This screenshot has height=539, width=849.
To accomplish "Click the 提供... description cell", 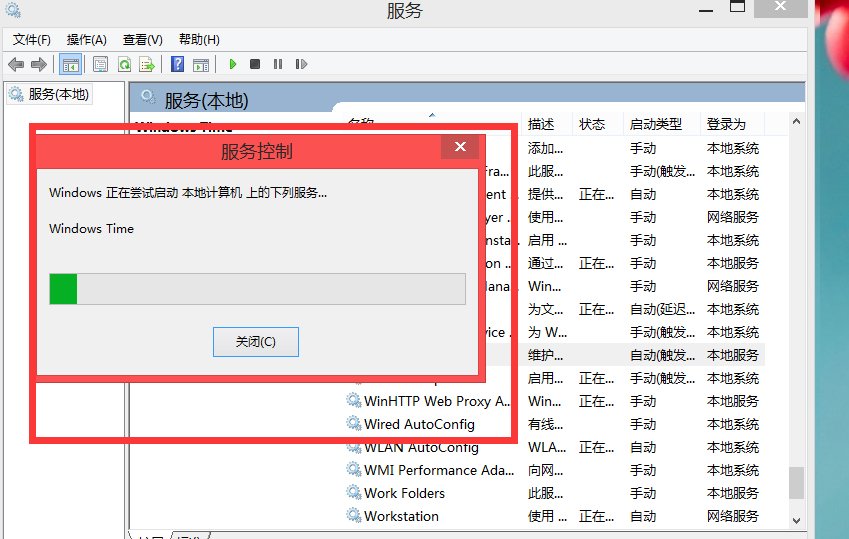I will [x=545, y=194].
